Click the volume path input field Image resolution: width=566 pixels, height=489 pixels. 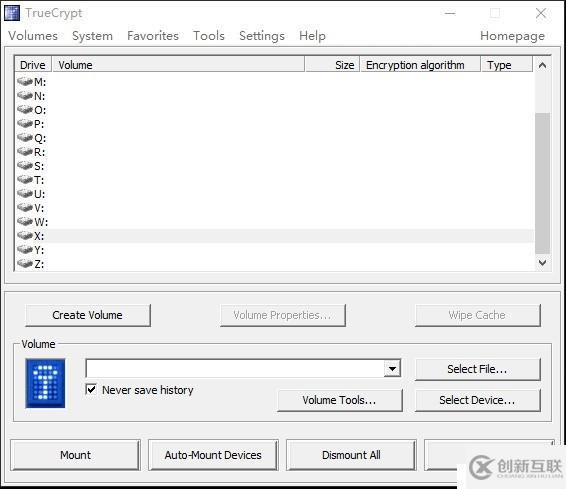click(235, 368)
